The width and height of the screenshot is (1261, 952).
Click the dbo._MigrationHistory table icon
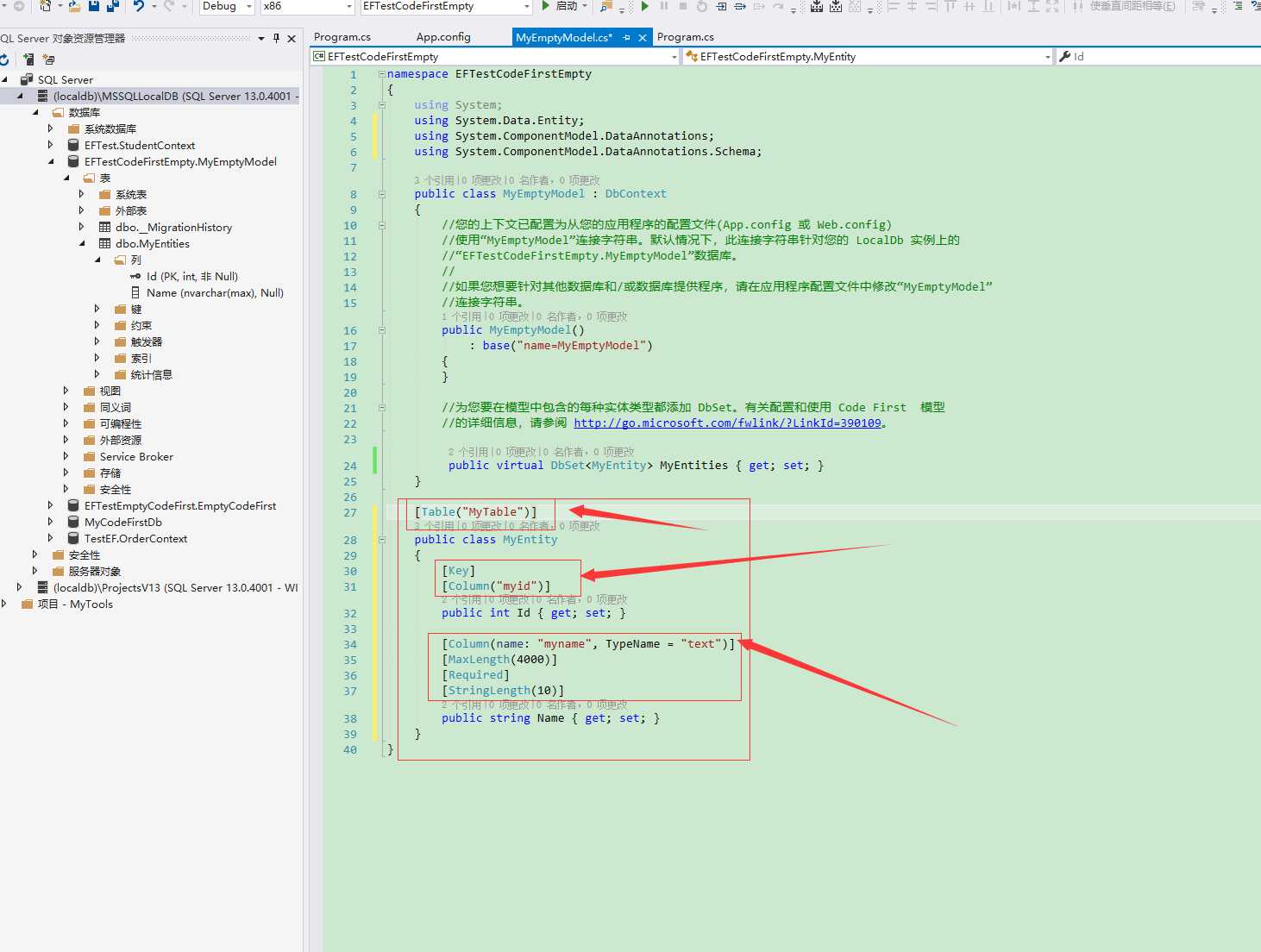click(x=104, y=228)
